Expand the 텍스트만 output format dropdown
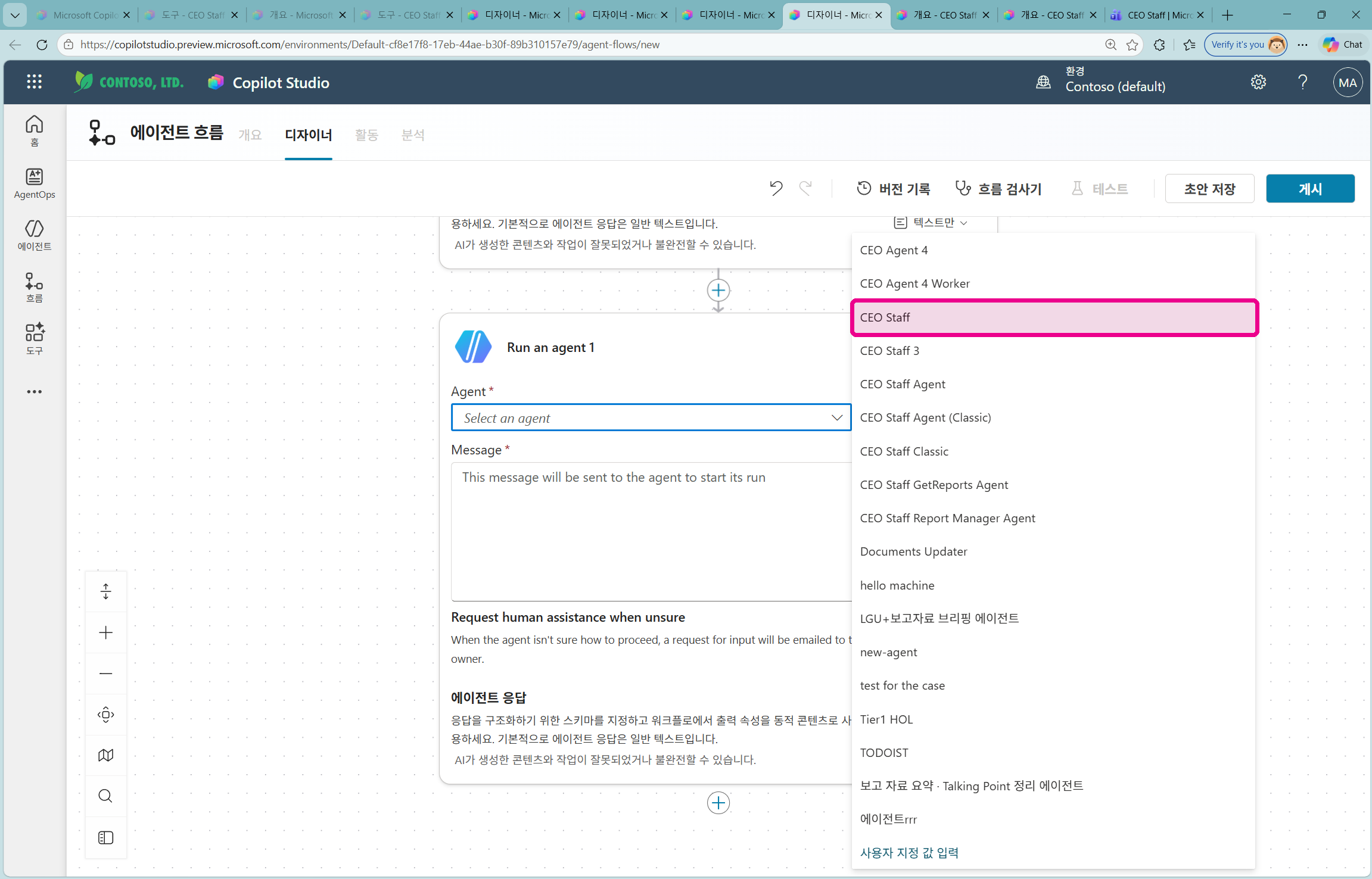1372x879 pixels. pyautogui.click(x=931, y=223)
